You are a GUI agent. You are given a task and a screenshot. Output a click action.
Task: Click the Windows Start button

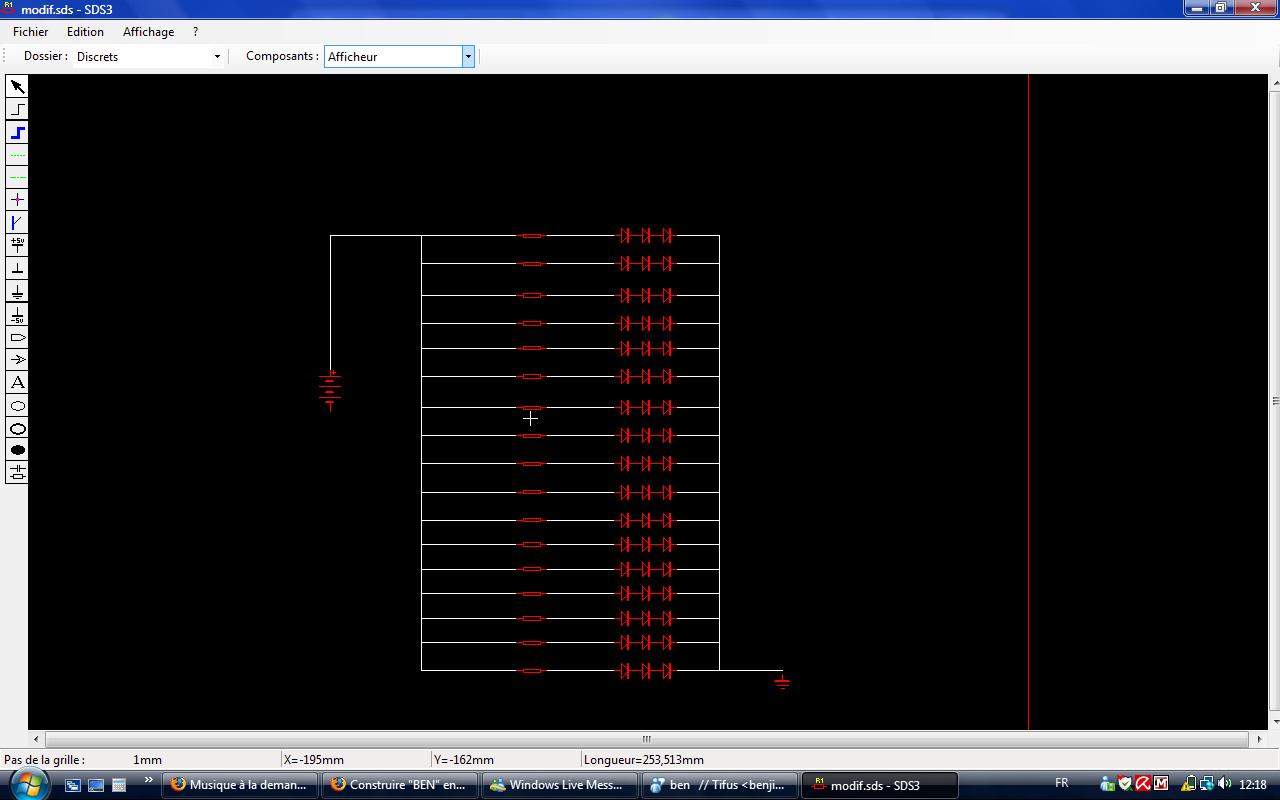click(27, 785)
